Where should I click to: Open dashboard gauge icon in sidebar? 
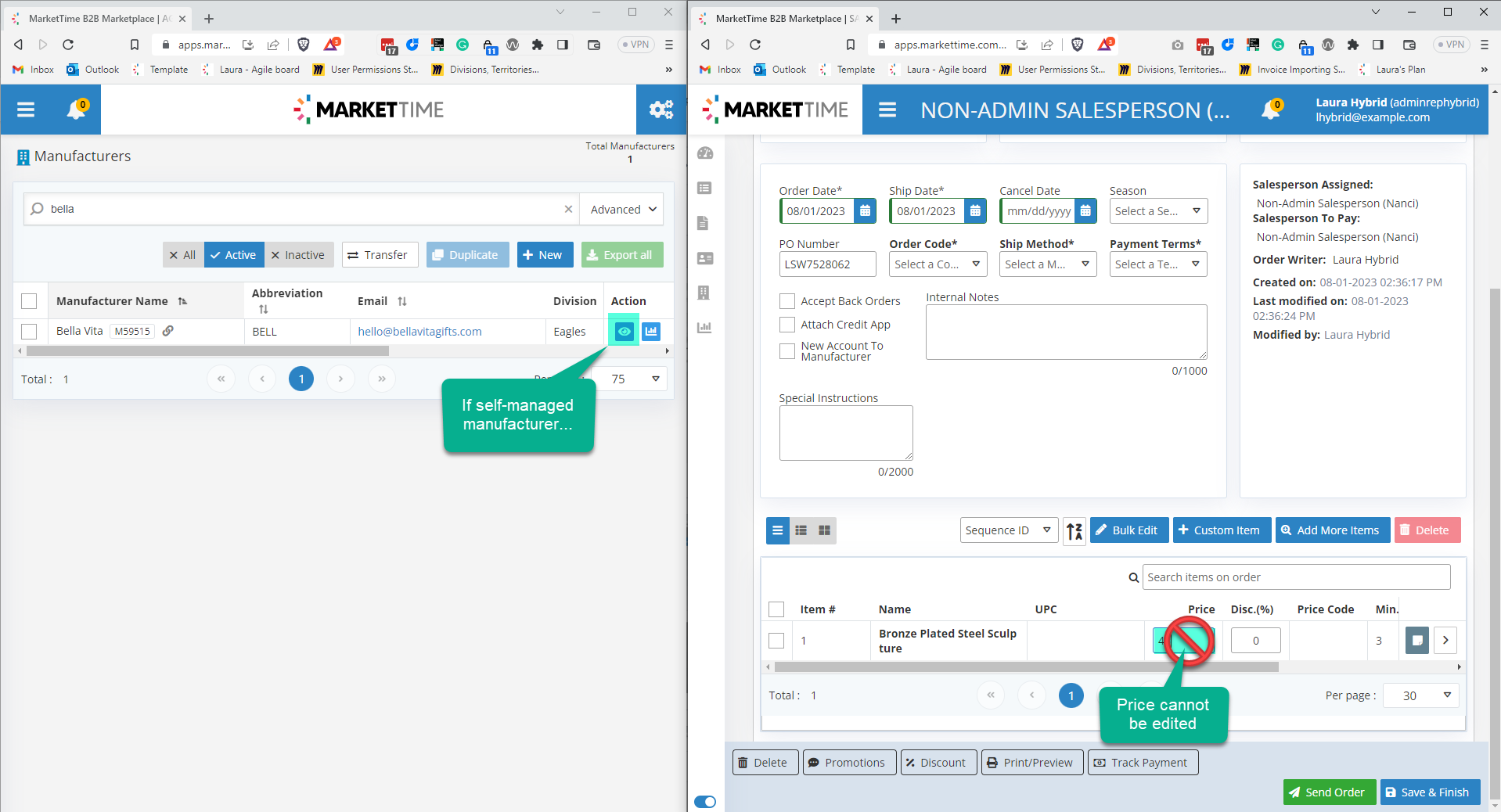coord(705,153)
